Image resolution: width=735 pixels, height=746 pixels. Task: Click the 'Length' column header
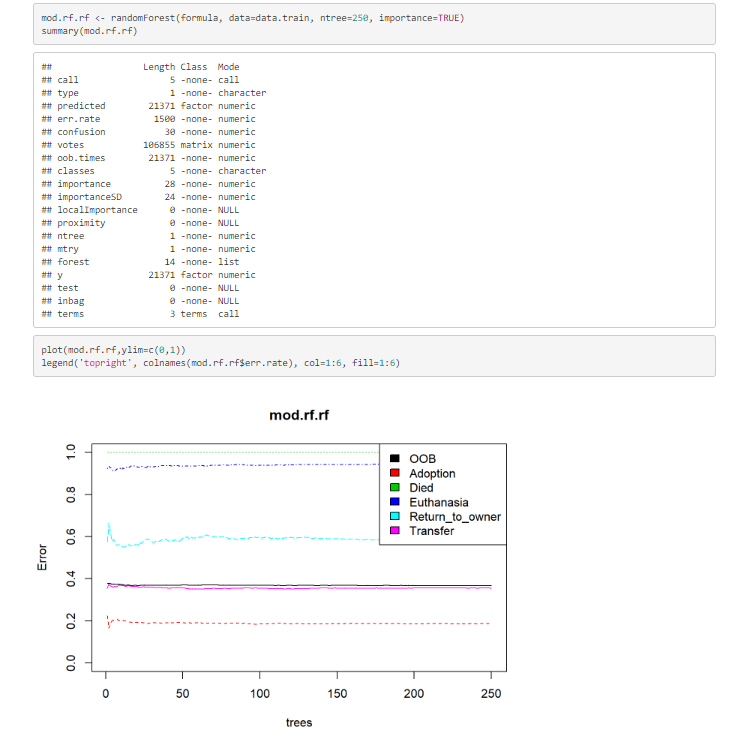click(159, 67)
